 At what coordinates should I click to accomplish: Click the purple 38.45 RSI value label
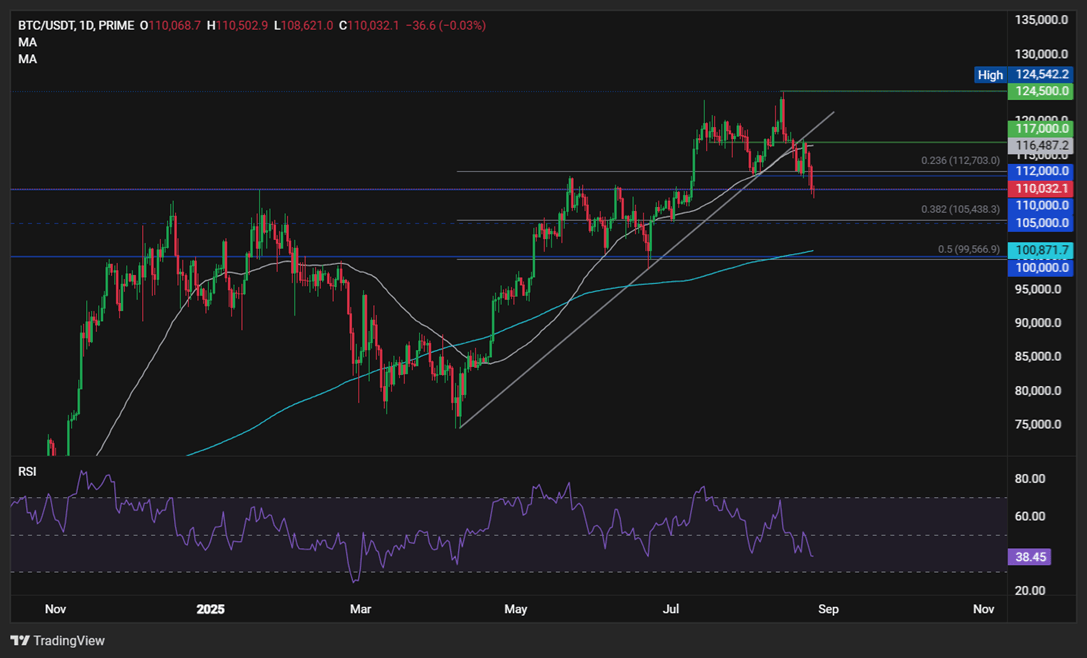coord(1029,558)
